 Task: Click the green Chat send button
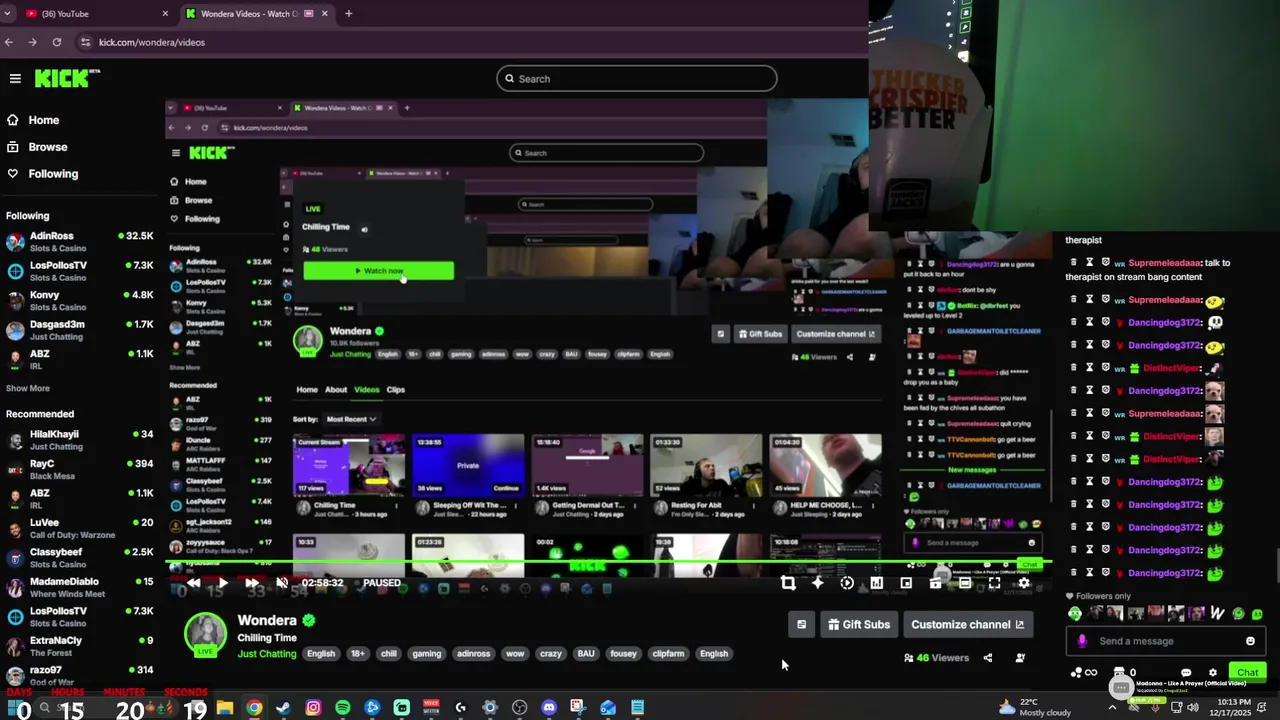pos(1247,673)
